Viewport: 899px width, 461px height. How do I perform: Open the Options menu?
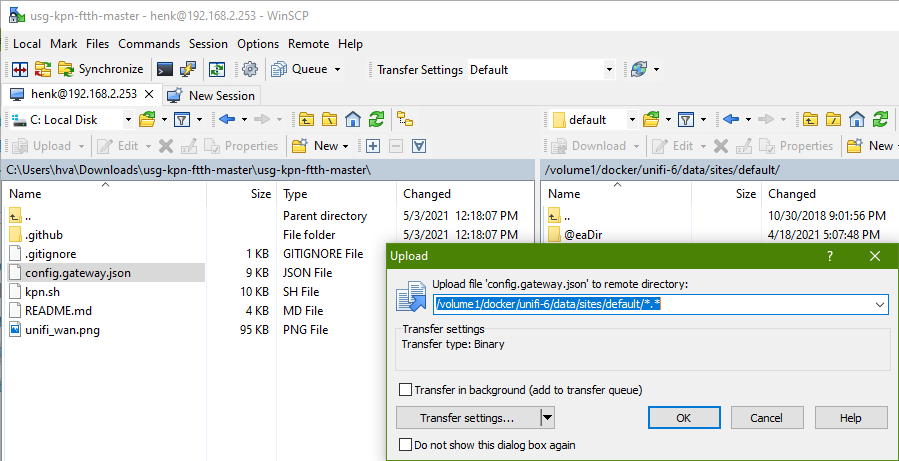tap(258, 44)
